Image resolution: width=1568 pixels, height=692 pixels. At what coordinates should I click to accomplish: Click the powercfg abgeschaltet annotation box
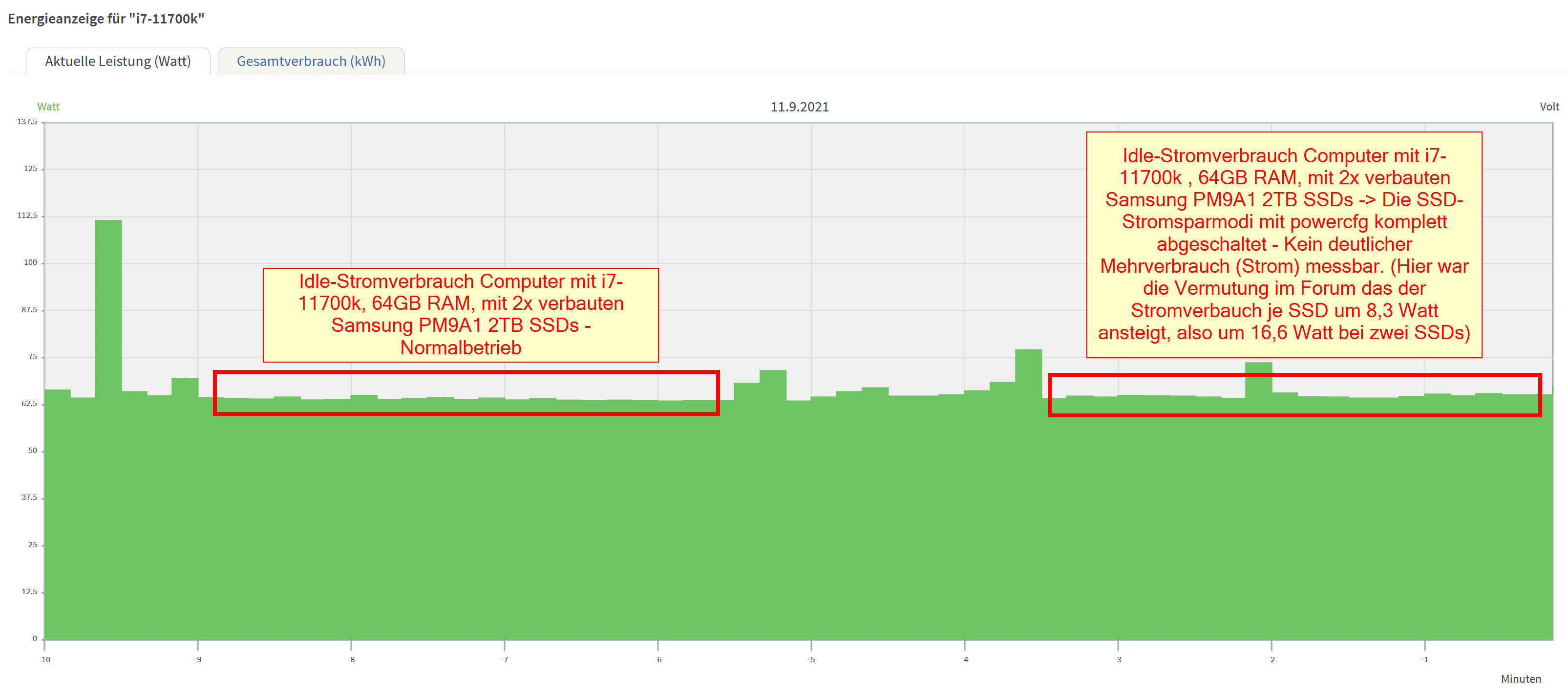coord(1284,244)
